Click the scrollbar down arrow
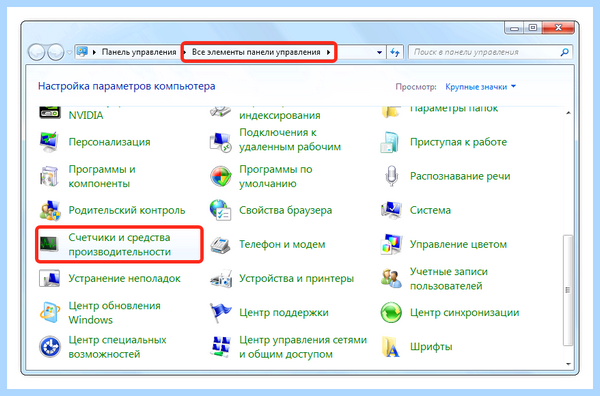Image resolution: width=600 pixels, height=396 pixels. (x=568, y=364)
